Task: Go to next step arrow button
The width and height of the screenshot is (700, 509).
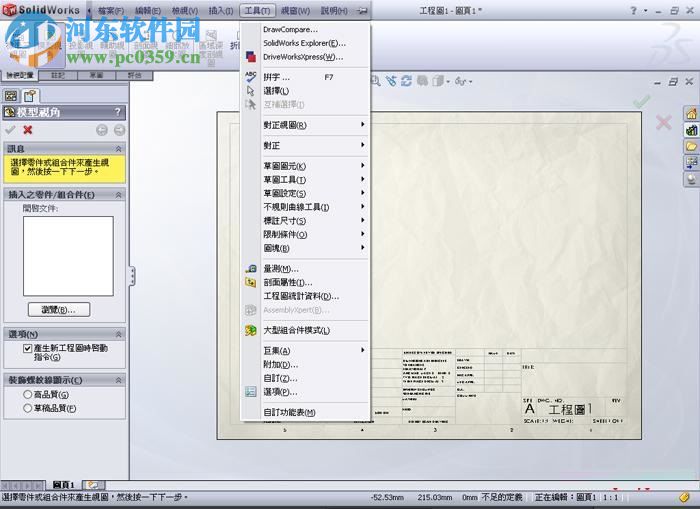Action: [119, 130]
